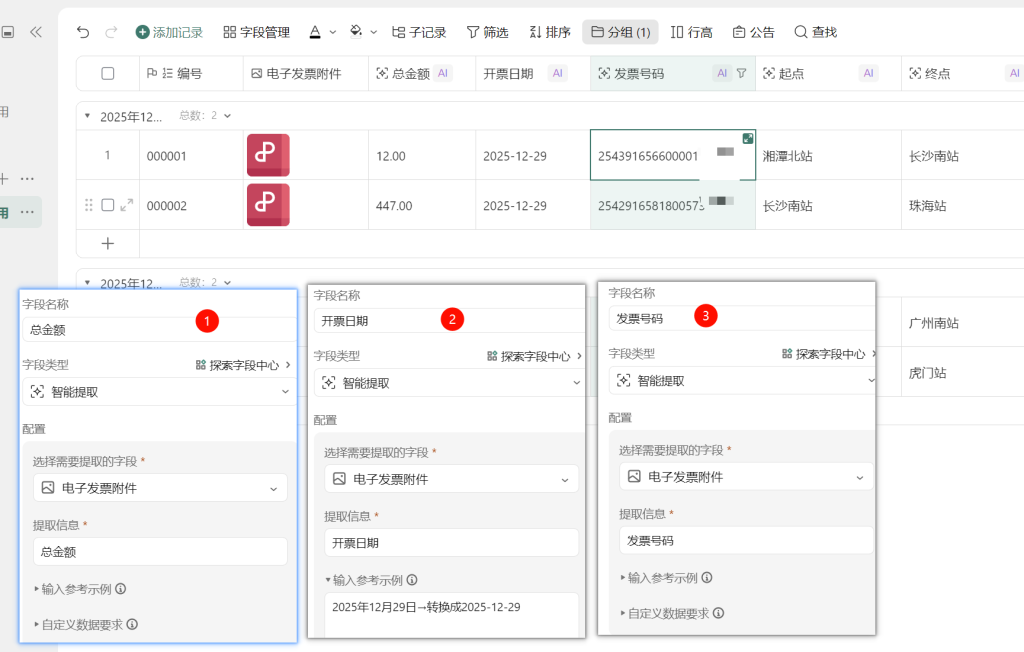
Task: Open 智能提取 type dropdown in panel 1
Action: coord(160,391)
